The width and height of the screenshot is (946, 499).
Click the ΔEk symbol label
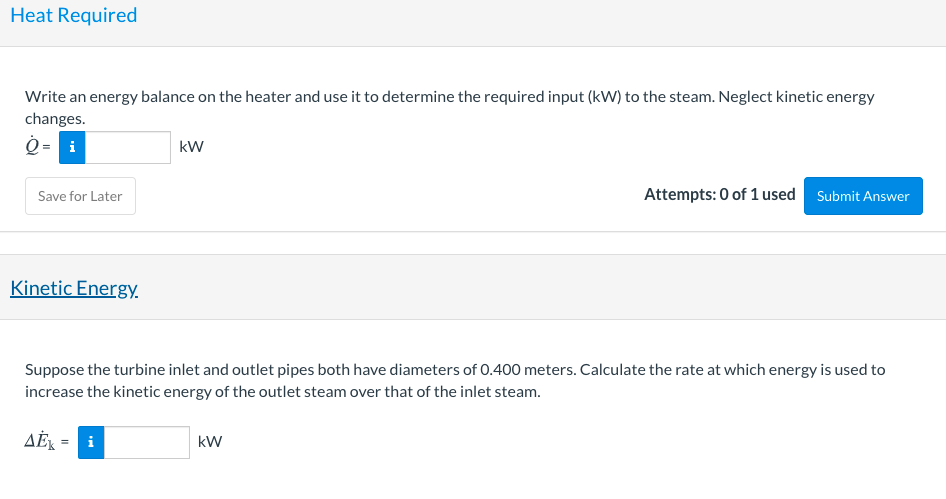(x=42, y=442)
